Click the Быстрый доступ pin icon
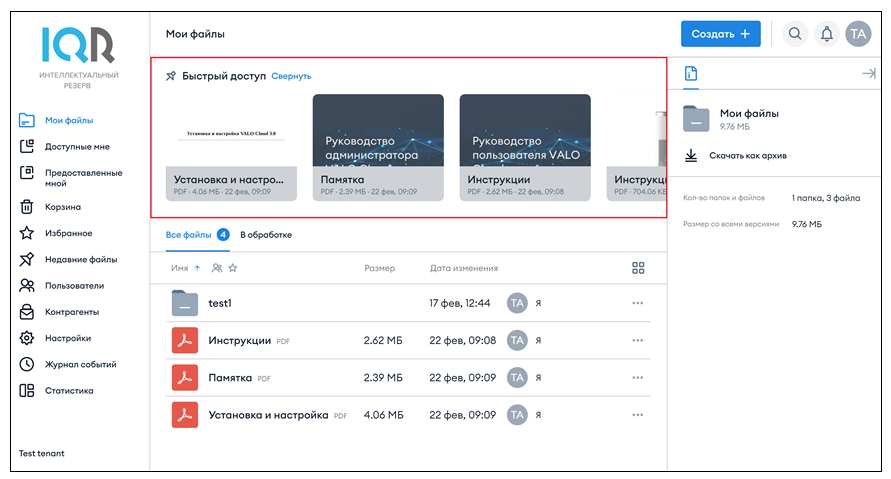The height and width of the screenshot is (479, 891). click(x=170, y=76)
